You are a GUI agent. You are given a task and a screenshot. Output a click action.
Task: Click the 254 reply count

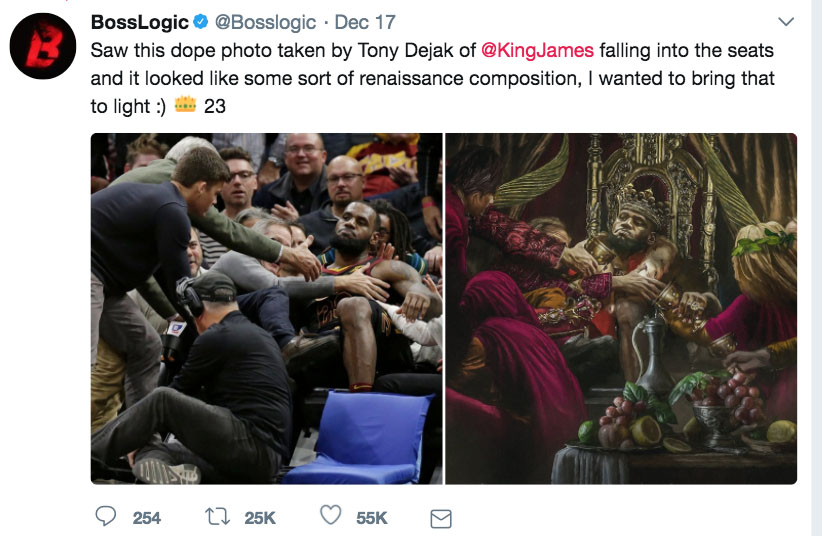click(x=147, y=517)
